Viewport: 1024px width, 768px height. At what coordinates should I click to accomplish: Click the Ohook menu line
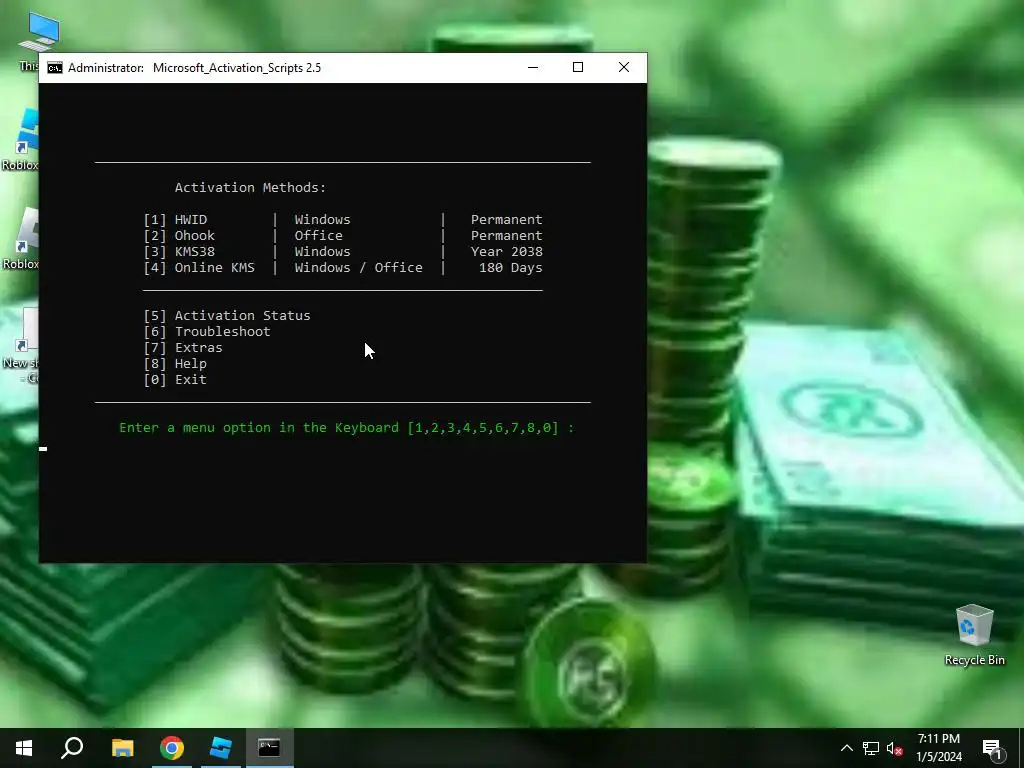343,236
